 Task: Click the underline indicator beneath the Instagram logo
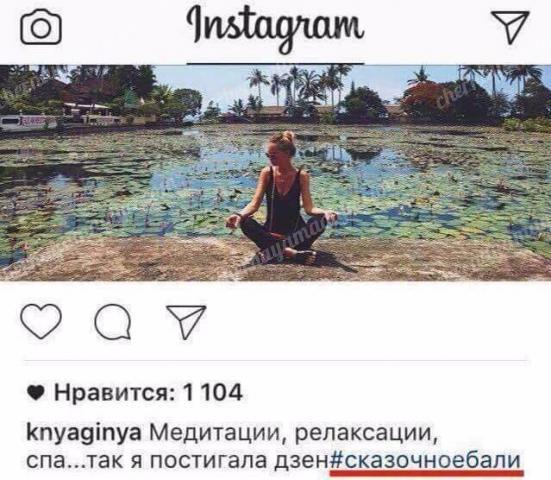(x=276, y=64)
